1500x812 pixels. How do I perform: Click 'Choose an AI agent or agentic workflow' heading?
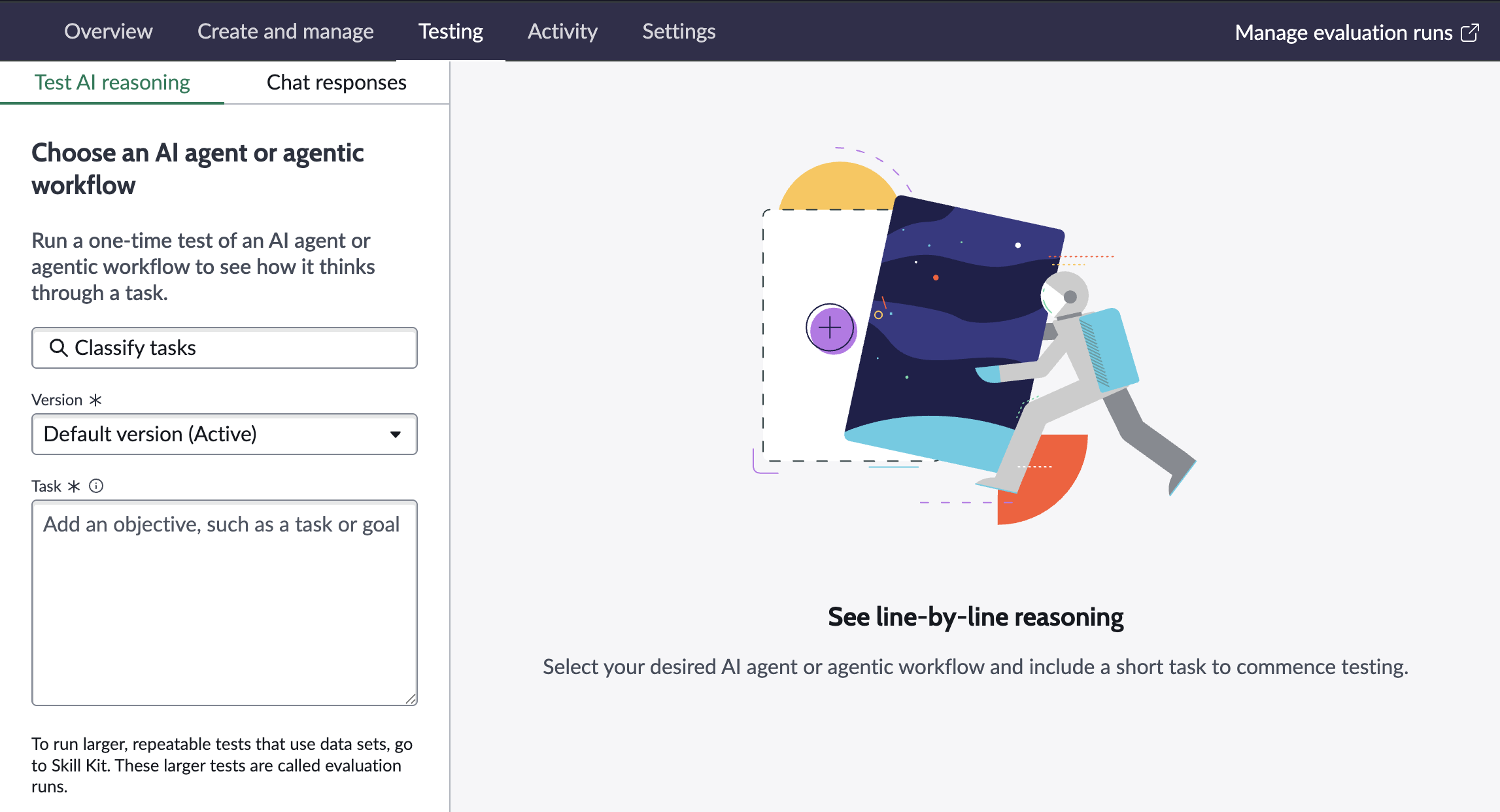pyautogui.click(x=197, y=169)
